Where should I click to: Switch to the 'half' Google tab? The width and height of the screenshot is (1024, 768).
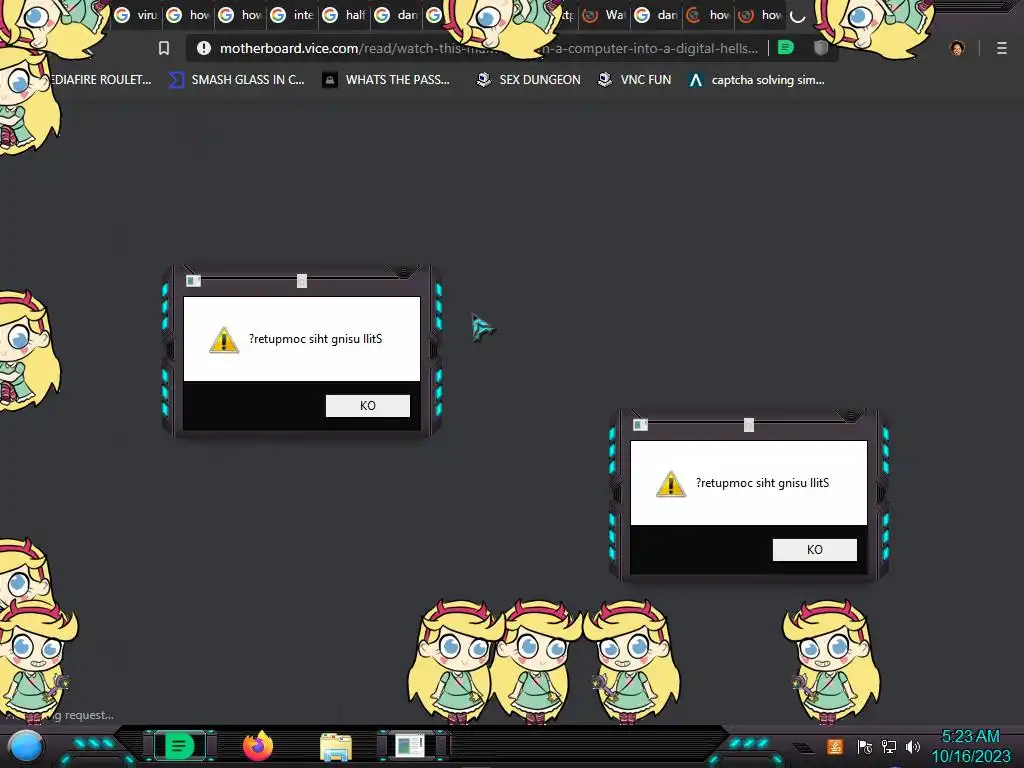tap(344, 15)
